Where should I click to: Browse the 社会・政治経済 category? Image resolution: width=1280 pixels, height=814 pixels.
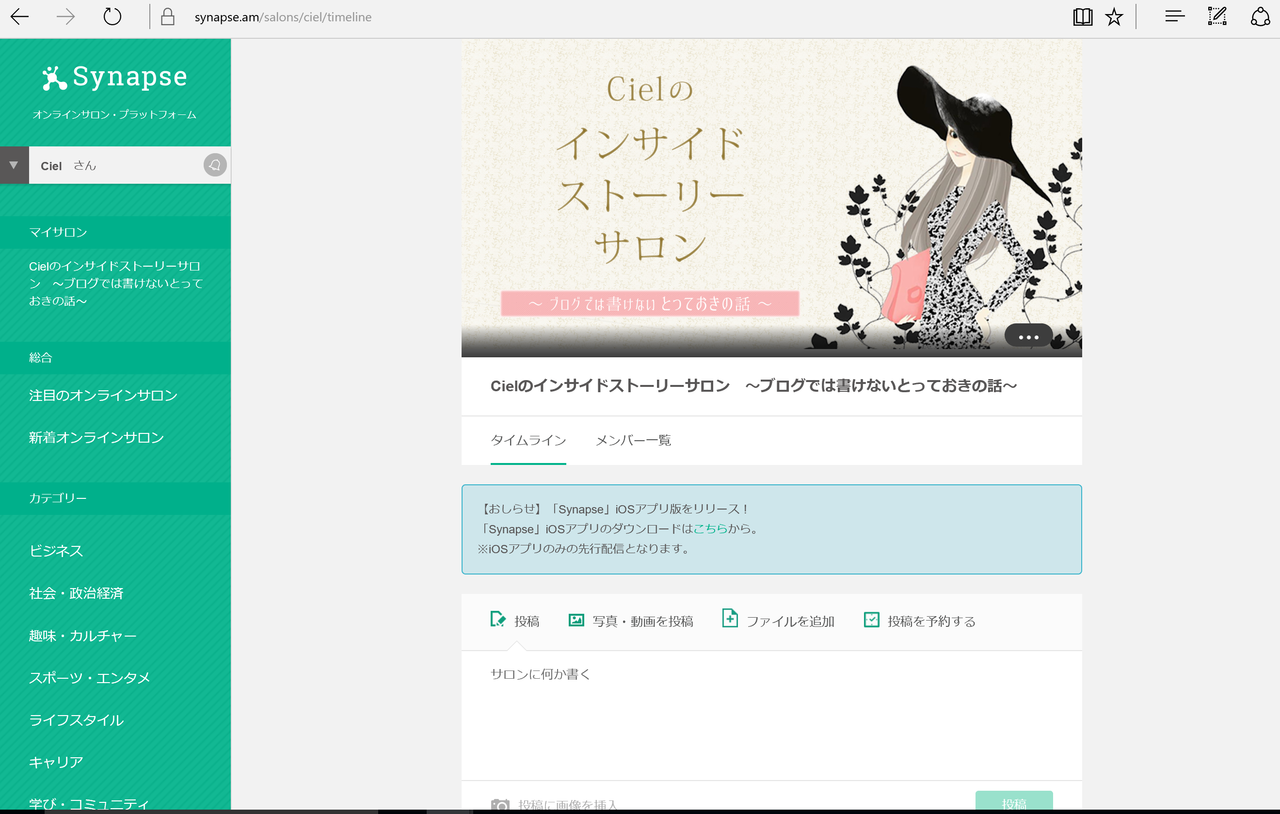point(76,593)
